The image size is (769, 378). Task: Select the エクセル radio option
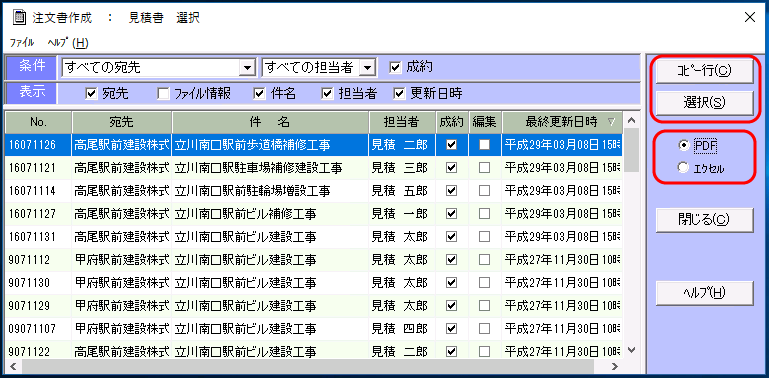[x=683, y=168]
